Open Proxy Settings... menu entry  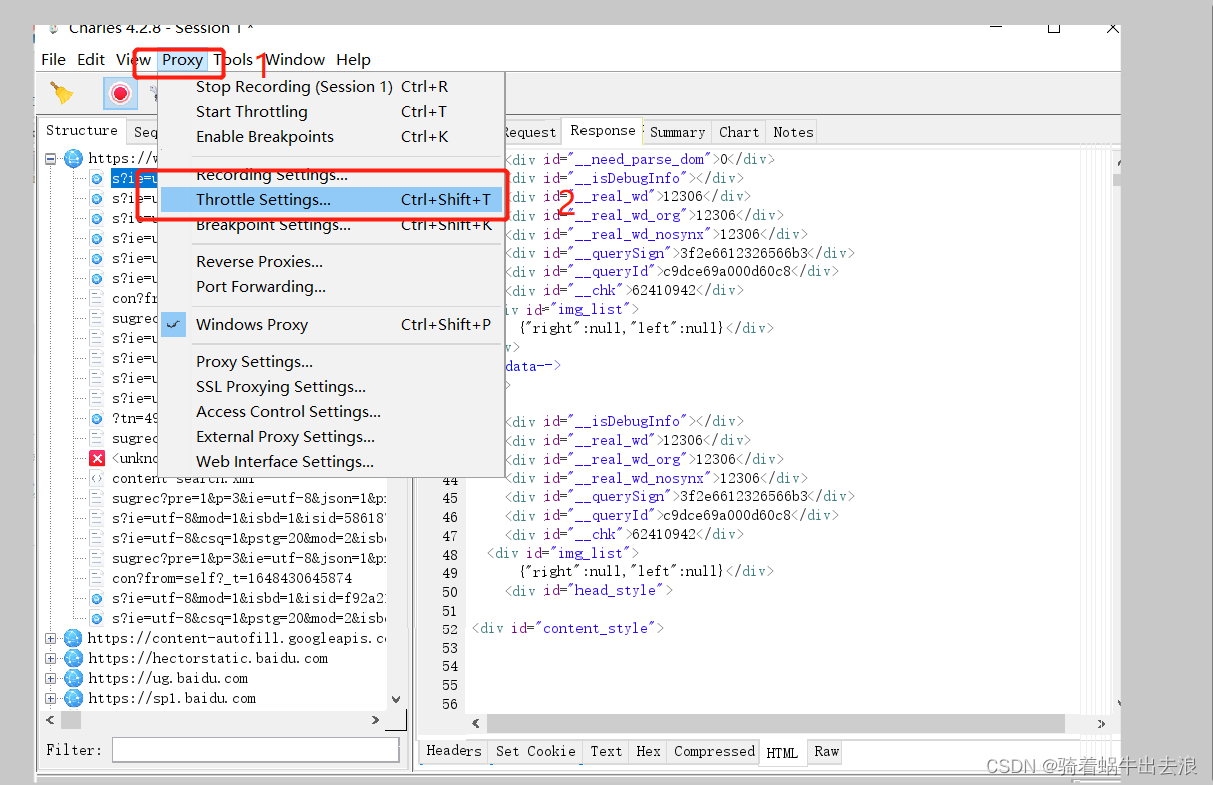[x=332, y=362]
